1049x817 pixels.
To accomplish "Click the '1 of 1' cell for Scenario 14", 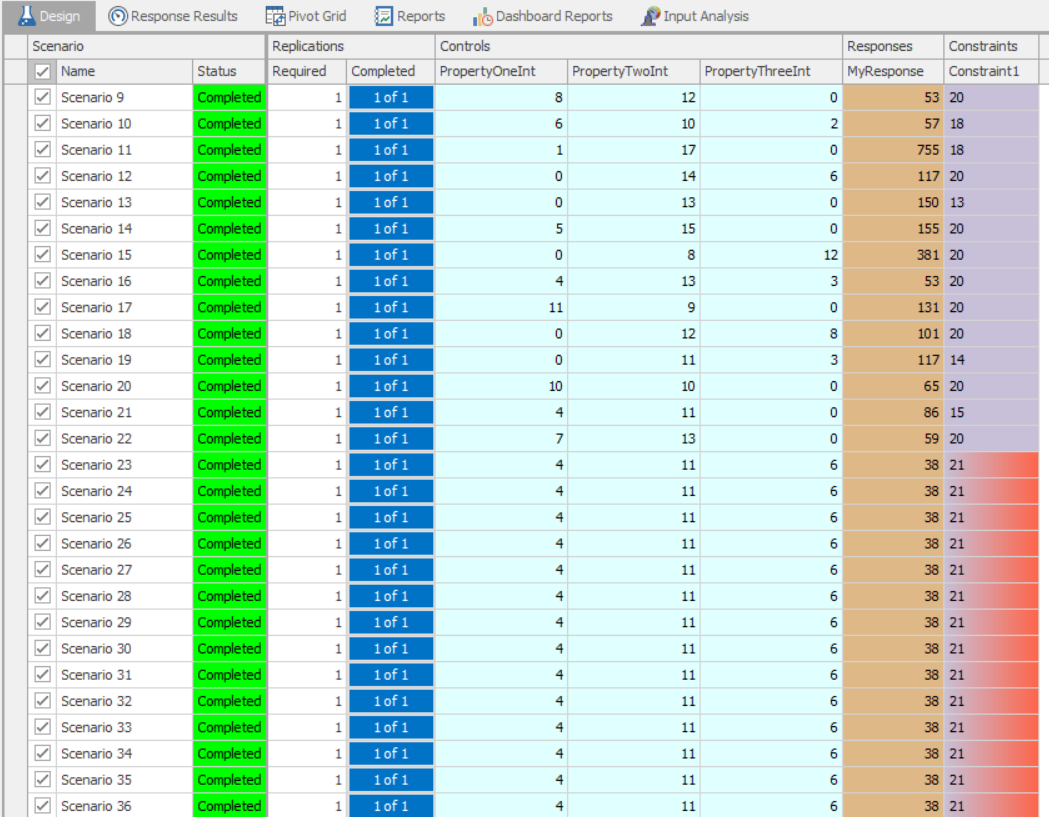I will [x=391, y=229].
